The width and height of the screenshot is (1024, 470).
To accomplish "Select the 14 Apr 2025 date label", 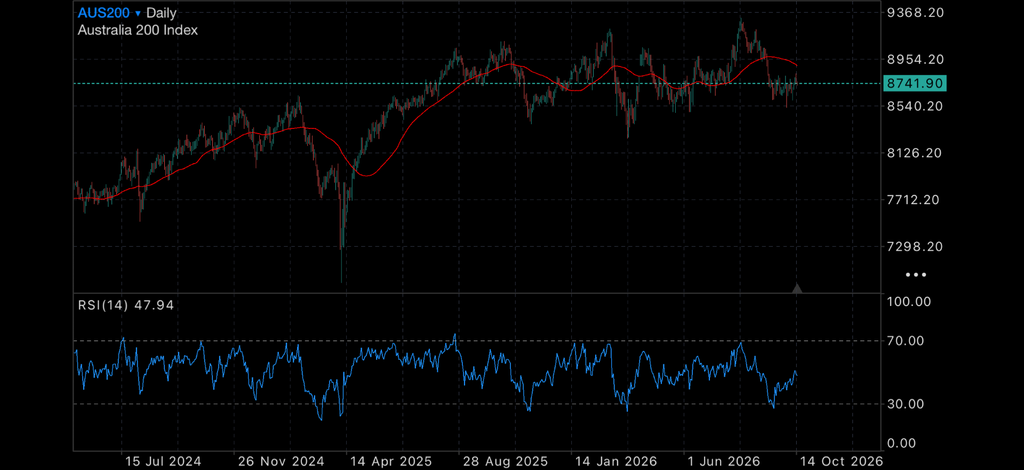I will pyautogui.click(x=389, y=462).
